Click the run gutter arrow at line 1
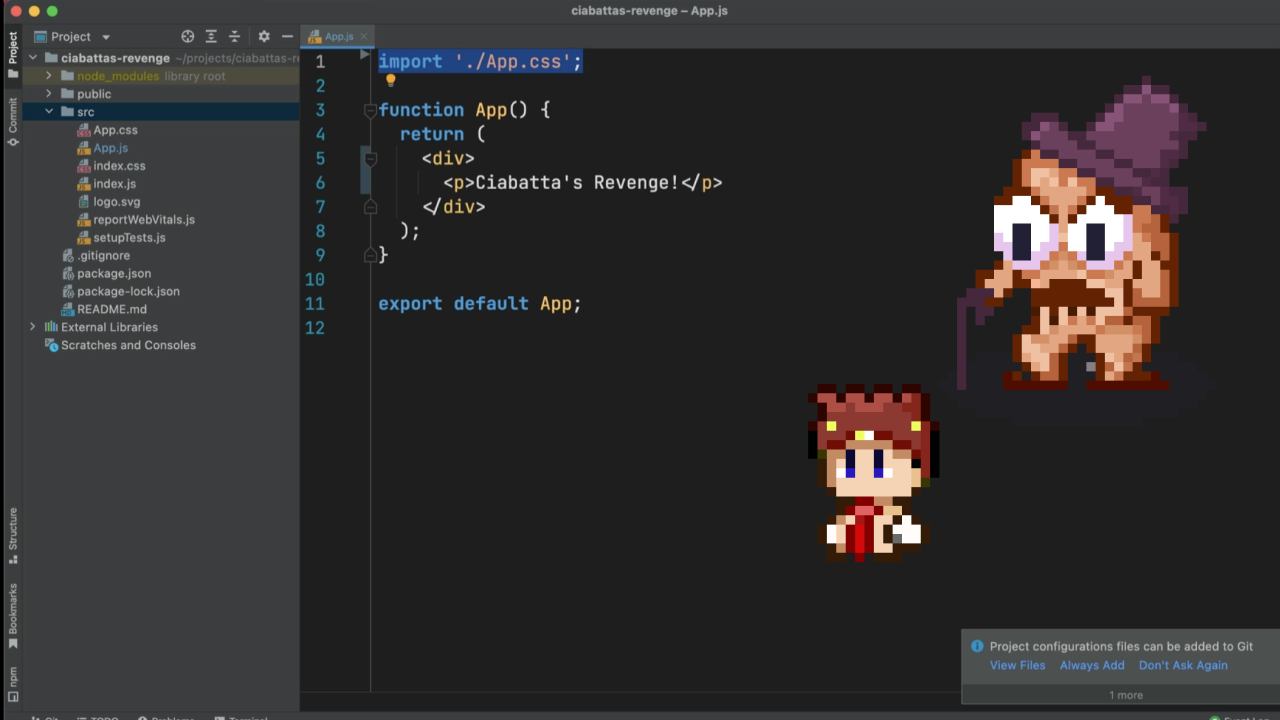 365,55
